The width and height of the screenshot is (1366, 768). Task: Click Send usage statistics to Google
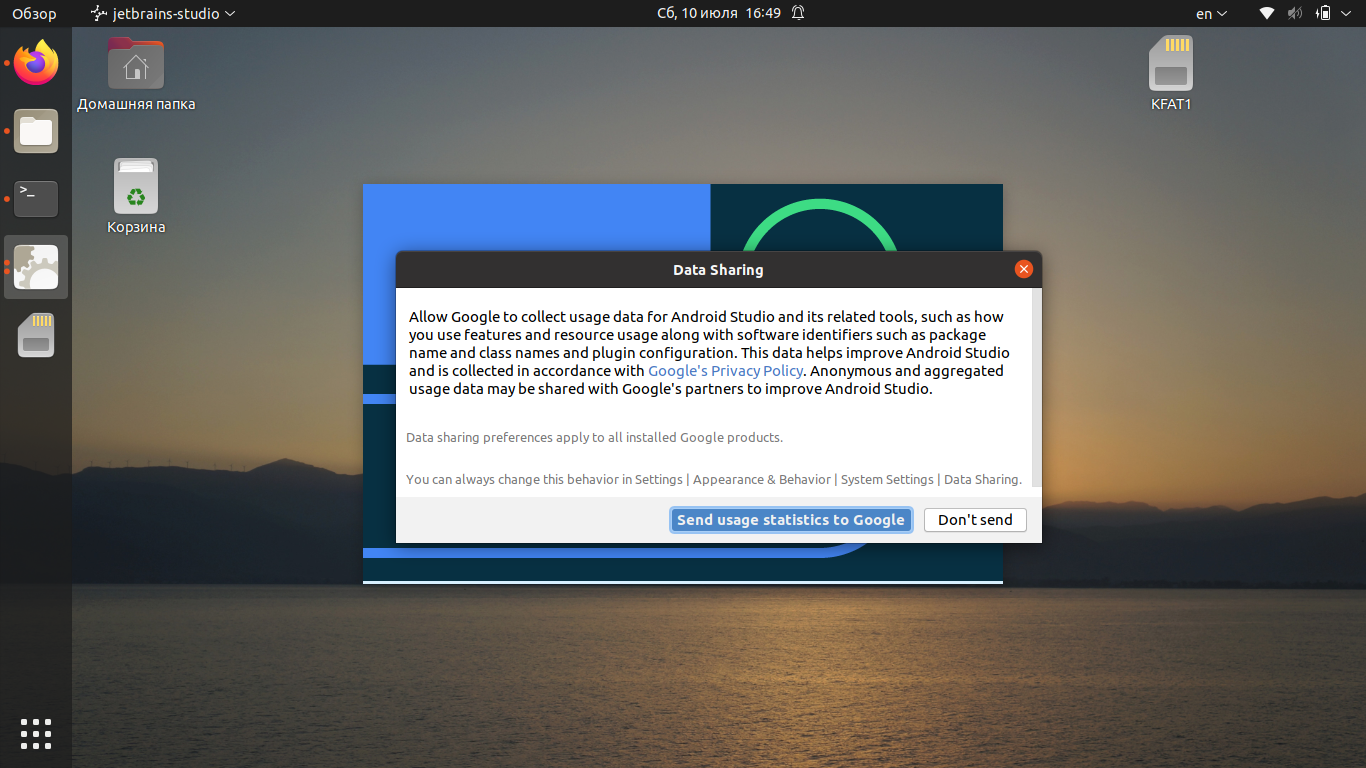point(791,520)
